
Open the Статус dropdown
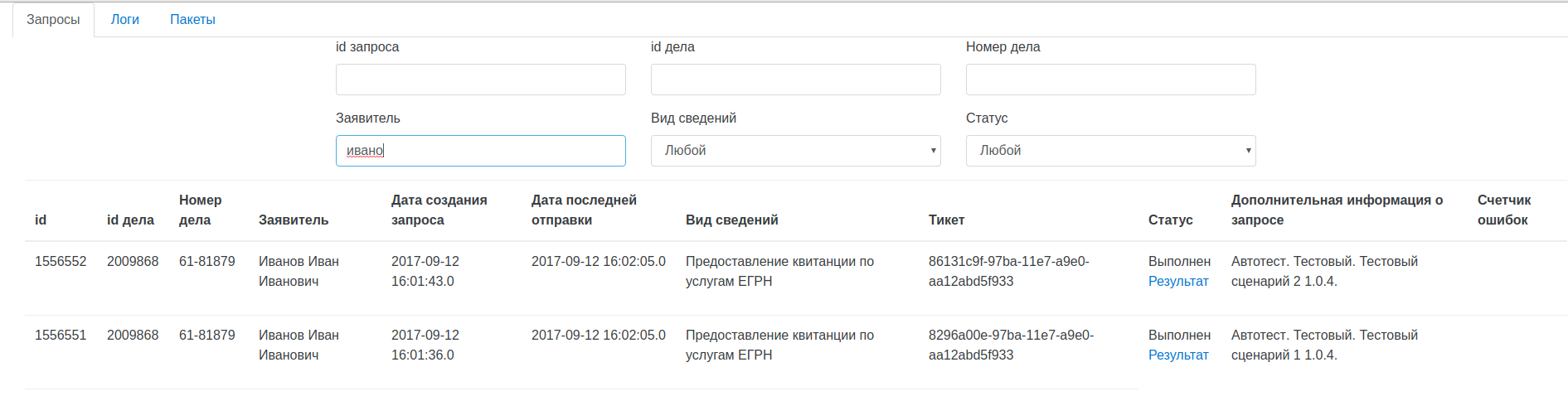(1110, 151)
